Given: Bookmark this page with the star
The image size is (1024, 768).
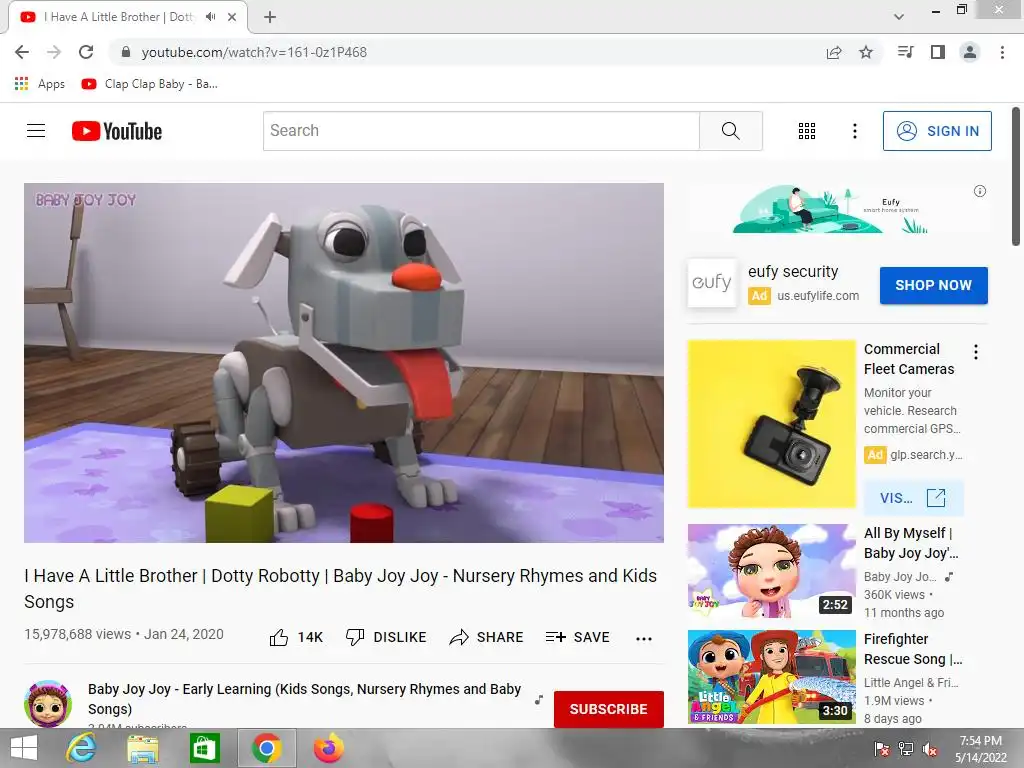Looking at the screenshot, I should pos(866,52).
